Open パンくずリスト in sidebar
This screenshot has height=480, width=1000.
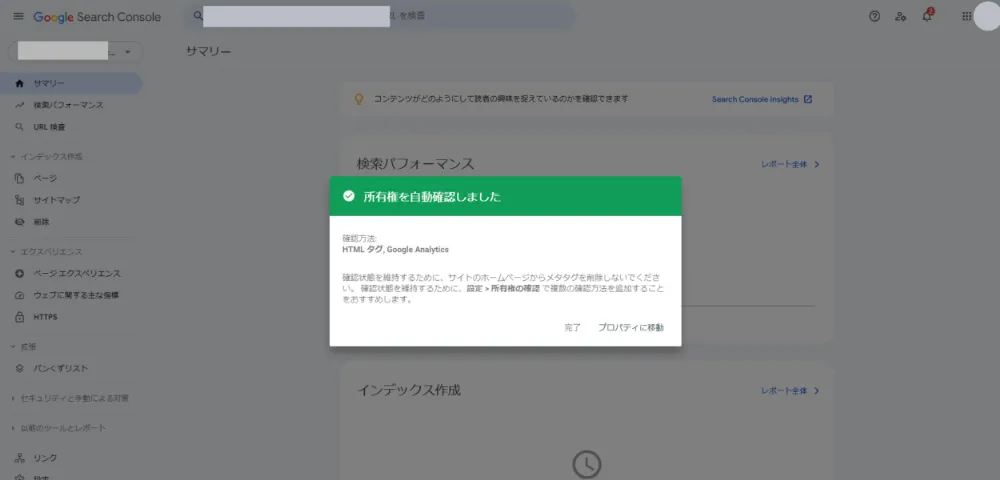[71, 368]
